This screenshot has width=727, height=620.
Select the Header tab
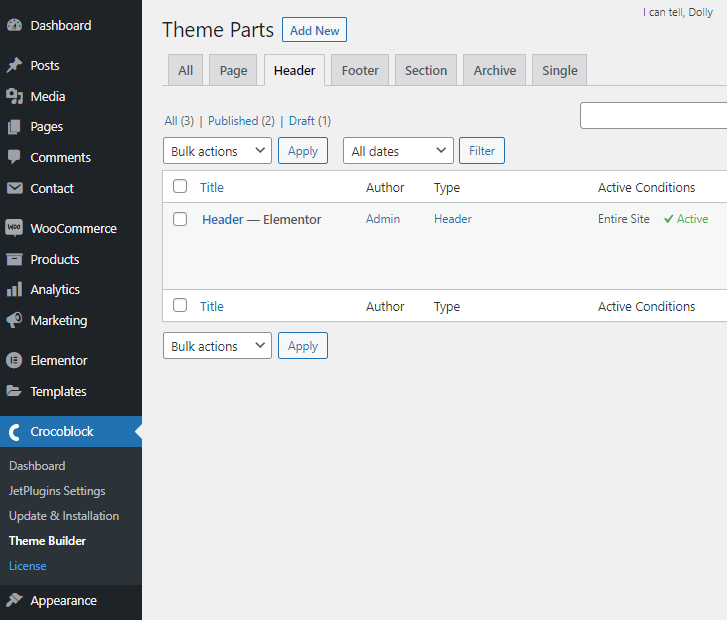pyautogui.click(x=294, y=70)
